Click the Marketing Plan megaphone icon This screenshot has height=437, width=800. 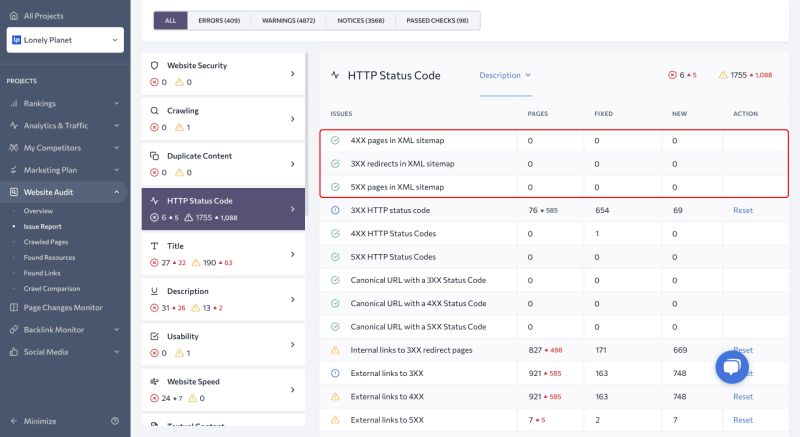pos(13,170)
